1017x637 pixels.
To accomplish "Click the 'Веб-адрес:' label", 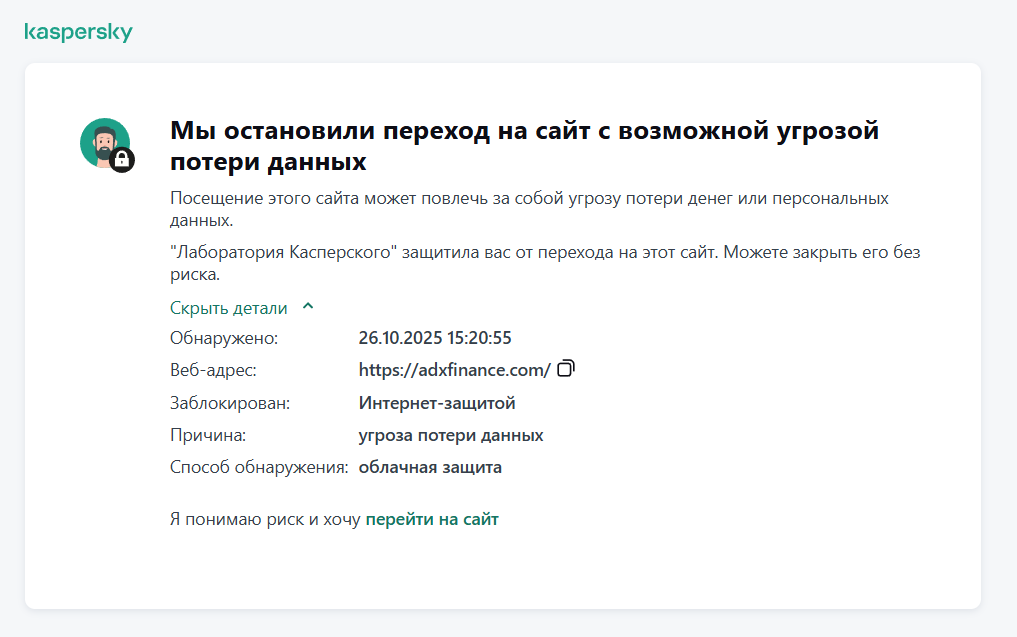I will (213, 370).
